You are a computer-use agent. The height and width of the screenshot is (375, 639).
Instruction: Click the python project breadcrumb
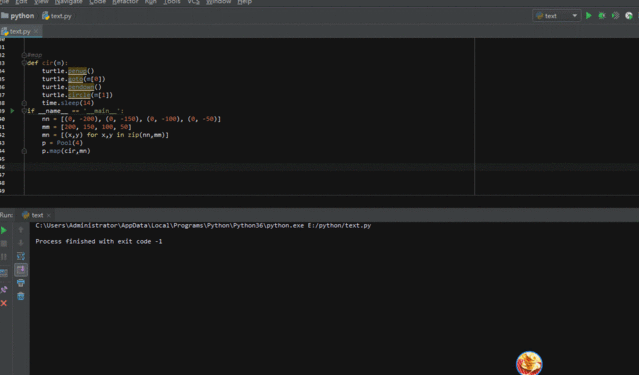point(18,16)
